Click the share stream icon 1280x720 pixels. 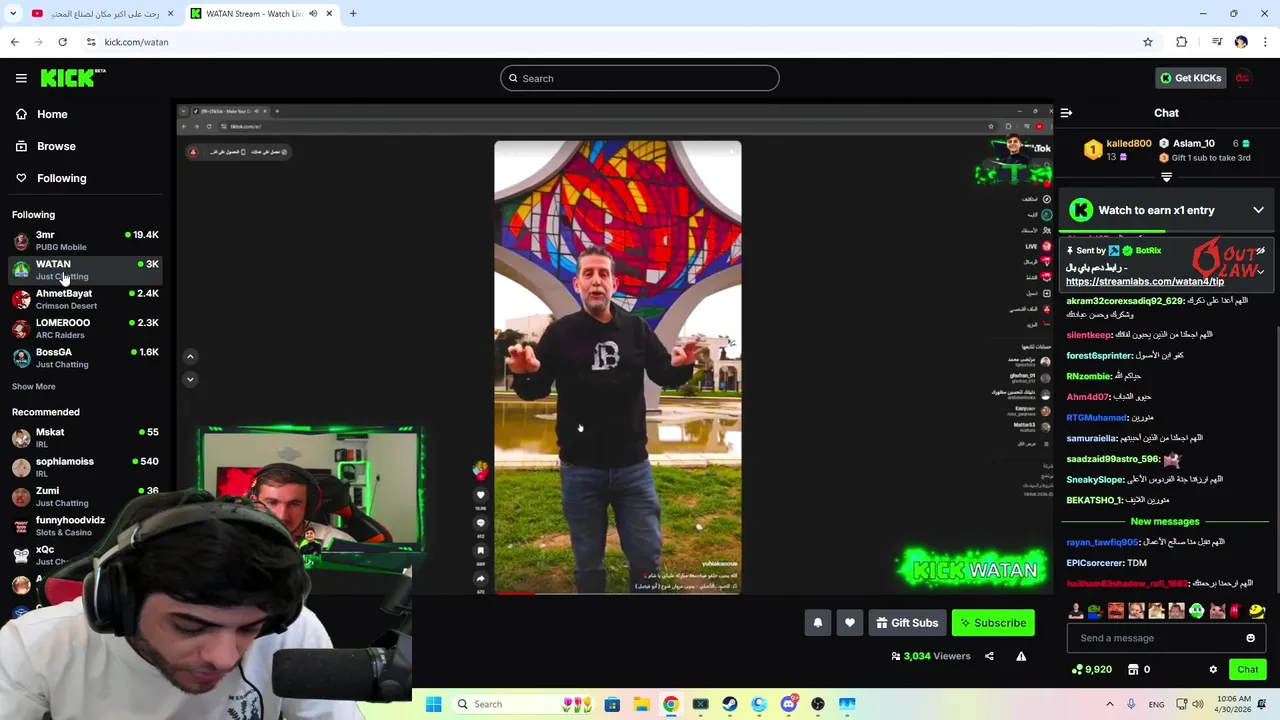[989, 656]
